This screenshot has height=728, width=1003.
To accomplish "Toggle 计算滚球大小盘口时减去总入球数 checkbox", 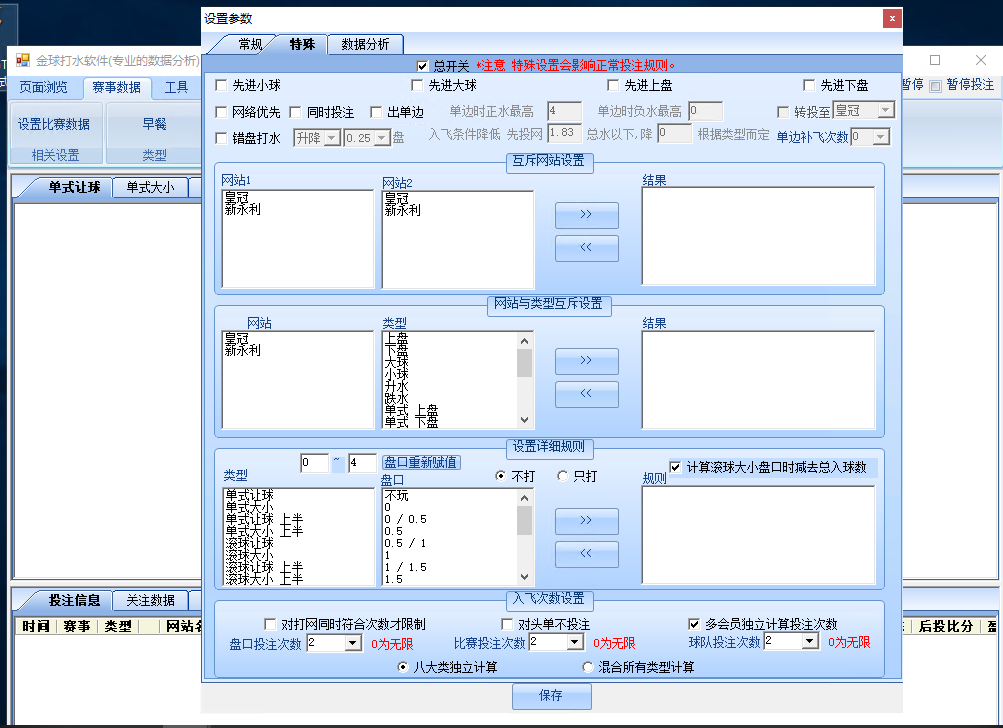I will tap(675, 467).
